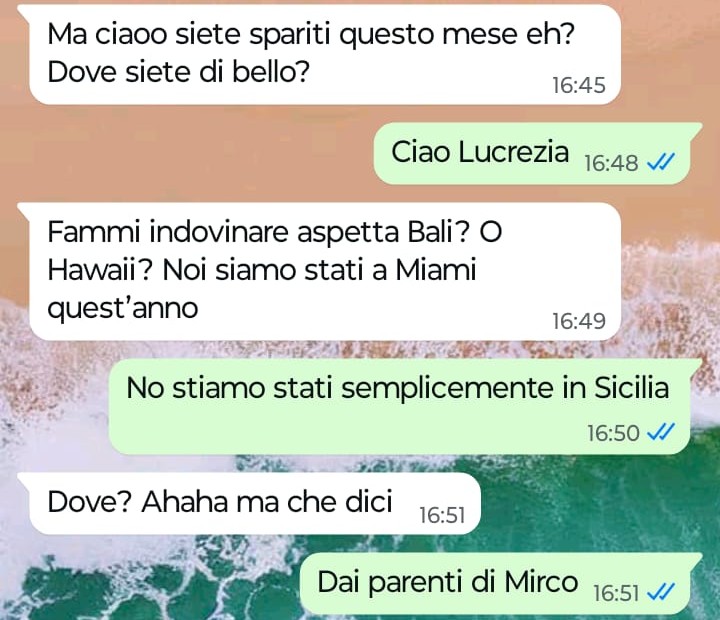Tap blue ticks on "Dai parenti di Mirco"

tap(661, 592)
